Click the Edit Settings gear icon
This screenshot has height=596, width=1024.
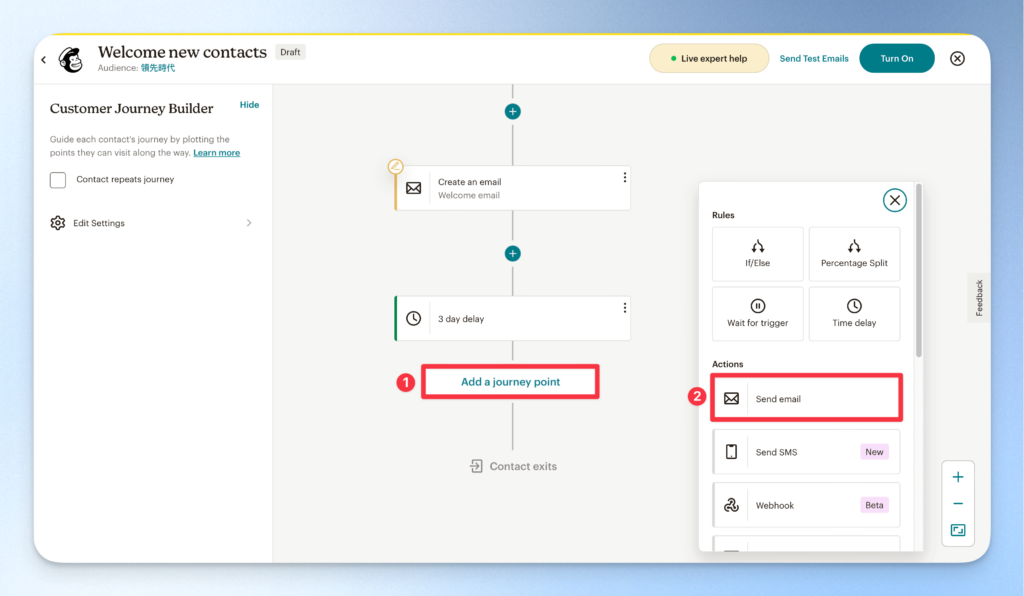click(57, 223)
